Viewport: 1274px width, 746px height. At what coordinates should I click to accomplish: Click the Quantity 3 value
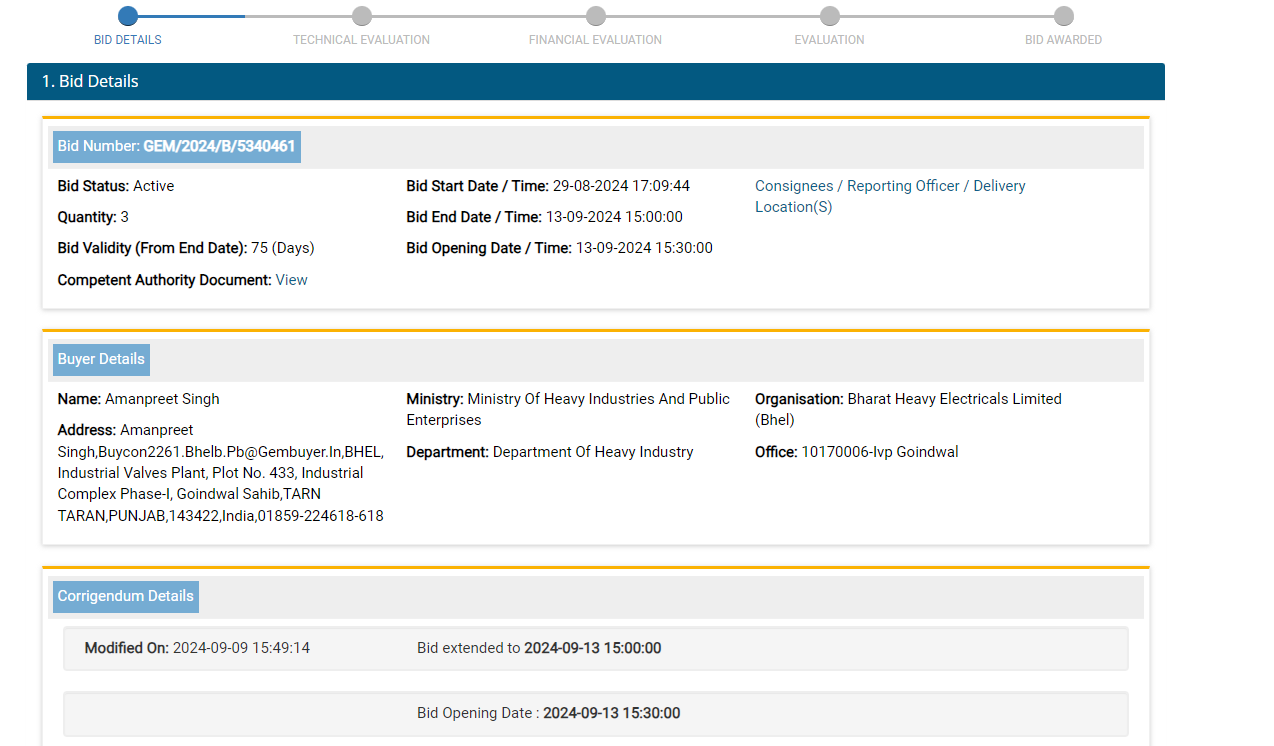click(x=93, y=217)
